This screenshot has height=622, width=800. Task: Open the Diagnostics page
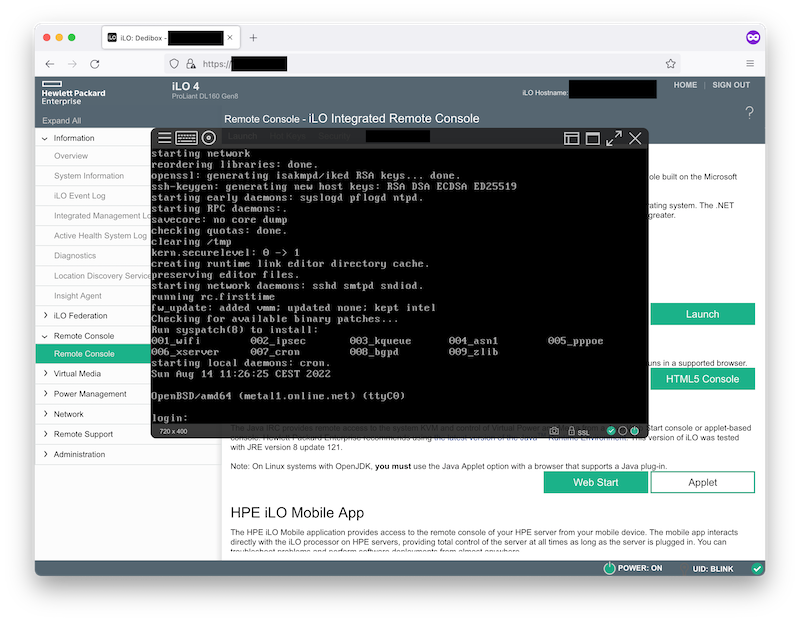(75, 256)
